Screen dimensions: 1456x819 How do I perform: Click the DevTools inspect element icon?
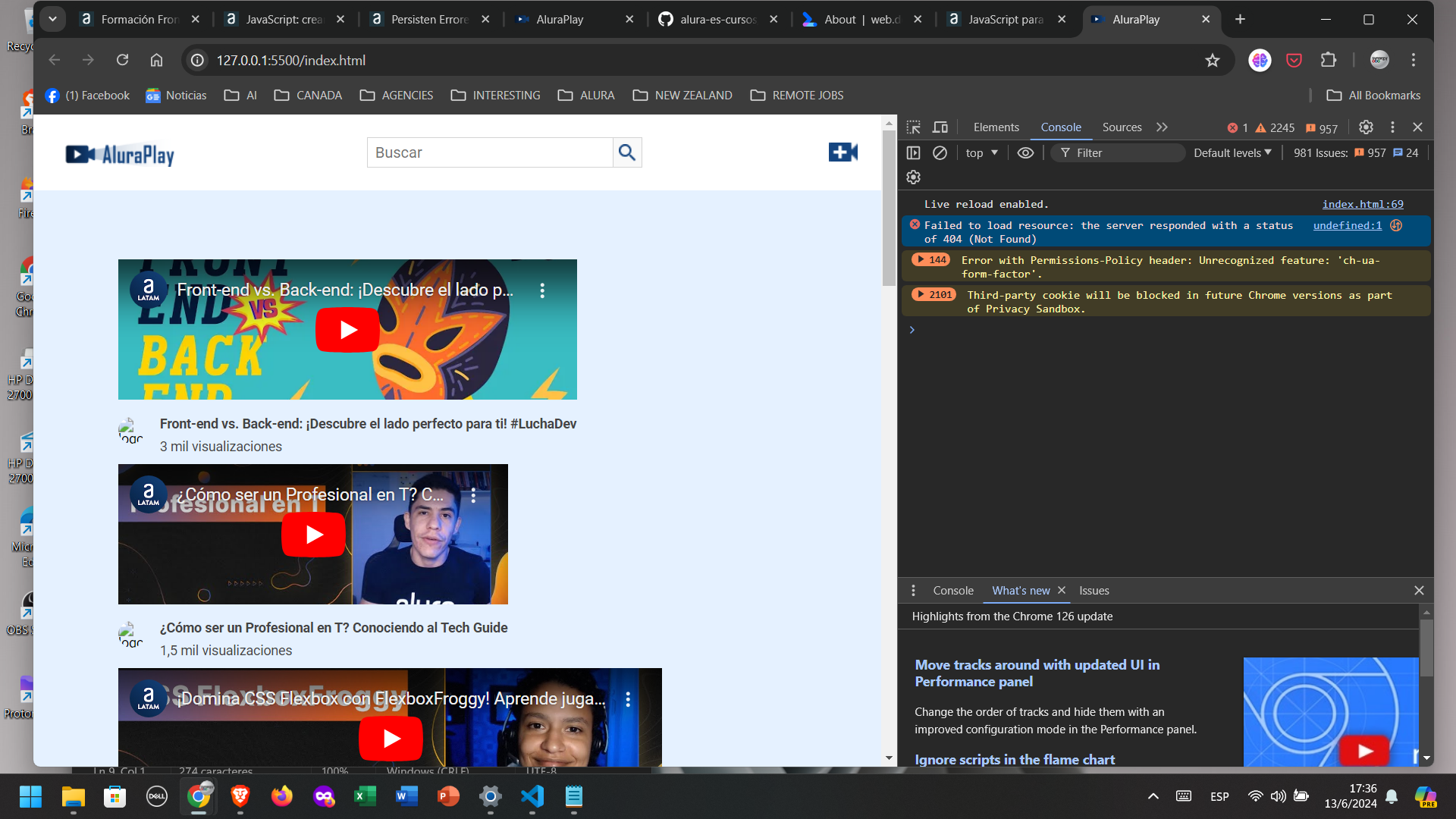tap(913, 126)
